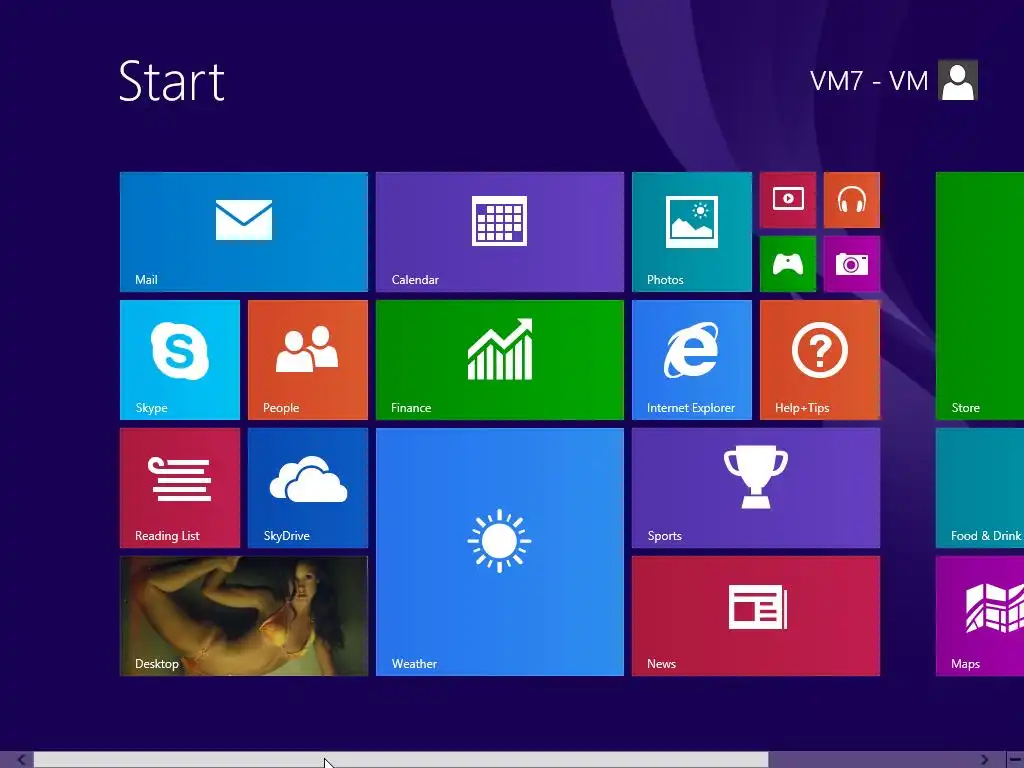The image size is (1024, 768).
Task: Click the VM7 - VM user name
Action: [x=869, y=81]
